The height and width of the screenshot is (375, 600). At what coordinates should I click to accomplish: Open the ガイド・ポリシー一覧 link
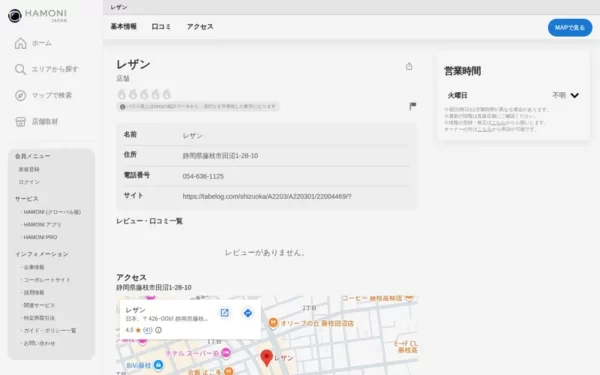(x=50, y=330)
